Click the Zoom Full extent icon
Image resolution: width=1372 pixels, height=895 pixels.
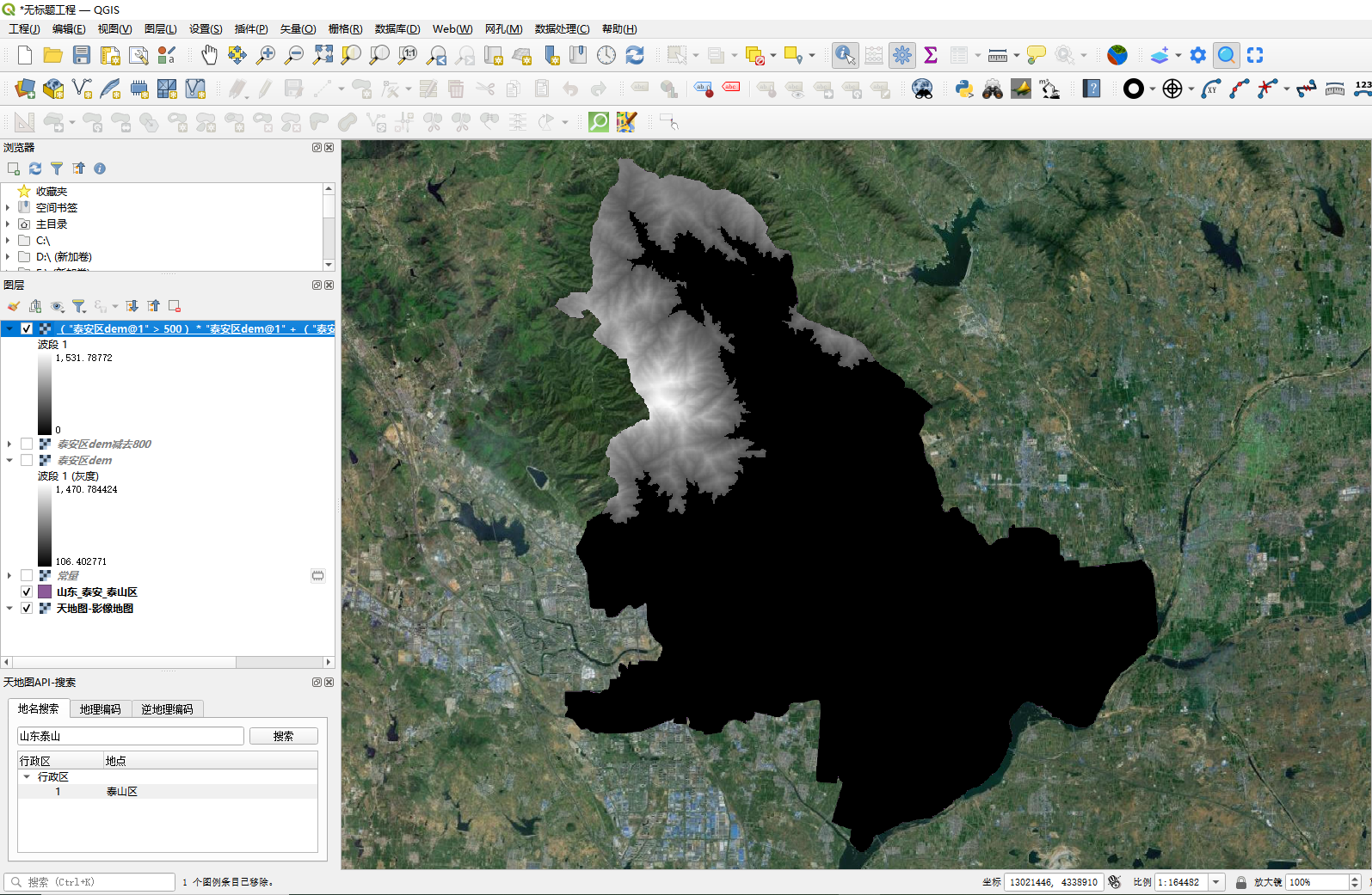click(x=323, y=56)
